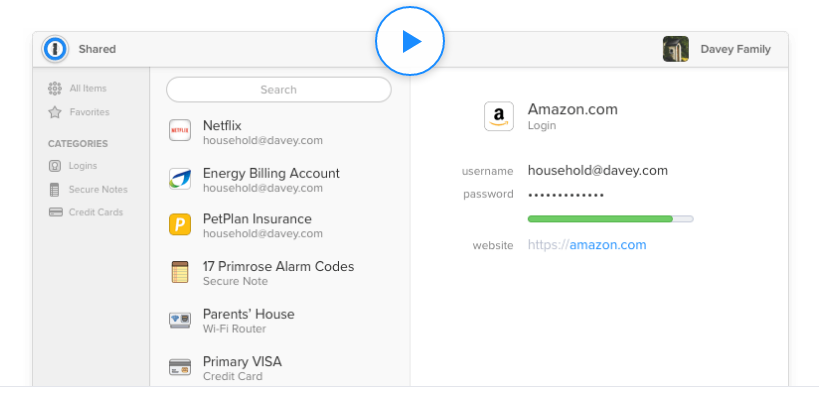Image resolution: width=819 pixels, height=409 pixels.
Task: Click the PetPlan Insurance icon
Action: click(x=180, y=225)
